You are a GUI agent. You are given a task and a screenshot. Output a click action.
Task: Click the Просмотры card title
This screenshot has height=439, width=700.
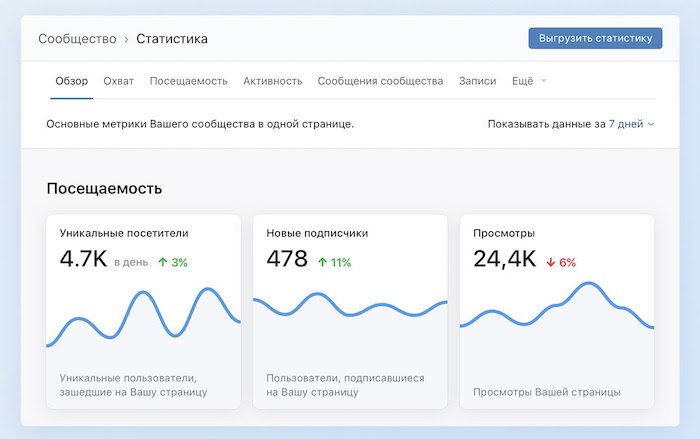[504, 233]
